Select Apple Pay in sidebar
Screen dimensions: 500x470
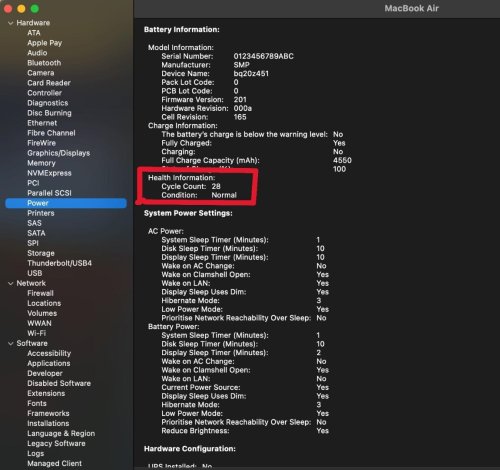pyautogui.click(x=45, y=43)
